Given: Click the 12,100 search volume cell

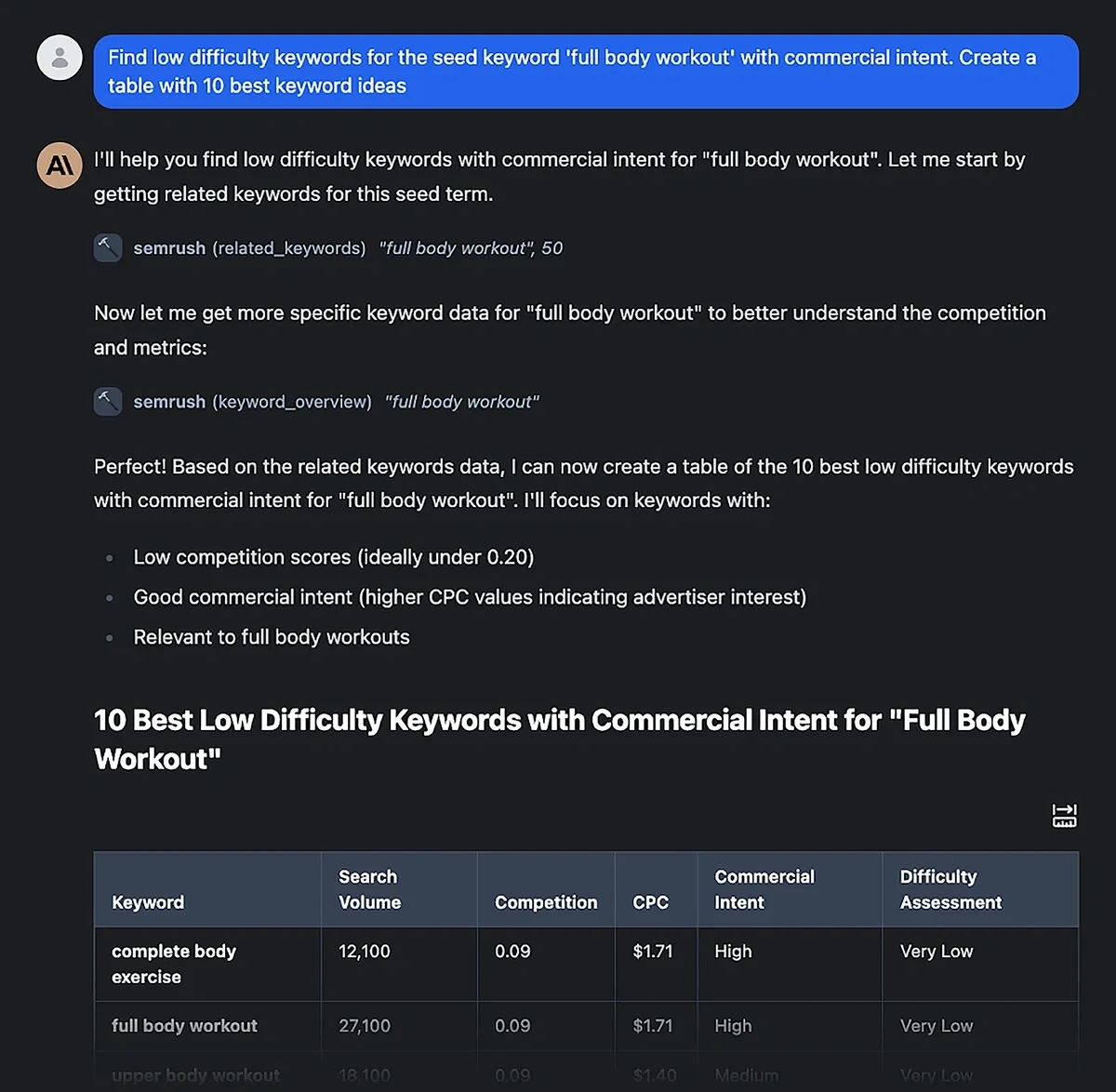Looking at the screenshot, I should coord(365,952).
